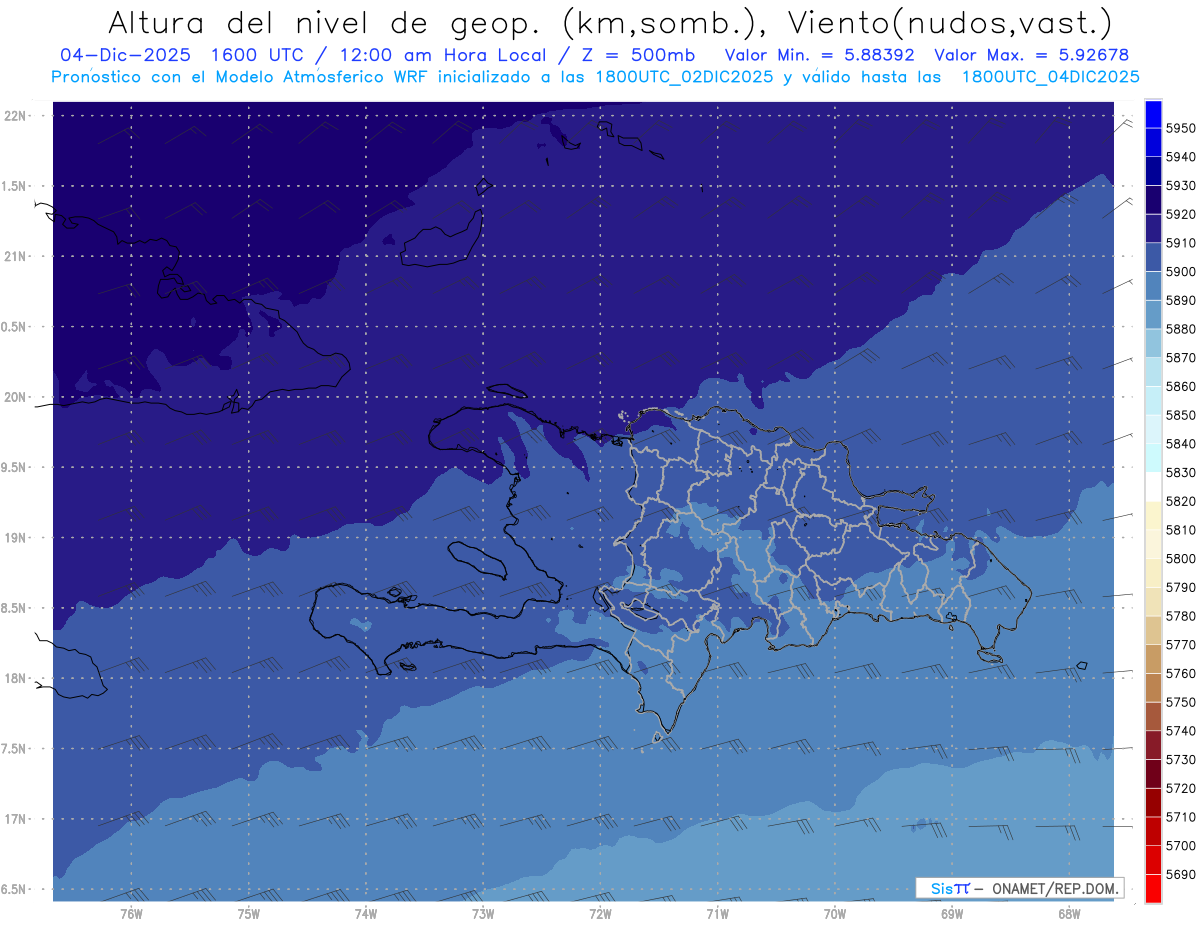This screenshot has width=1200, height=927.
Task: Click the '5920' color bar label
Action: coord(1180,214)
